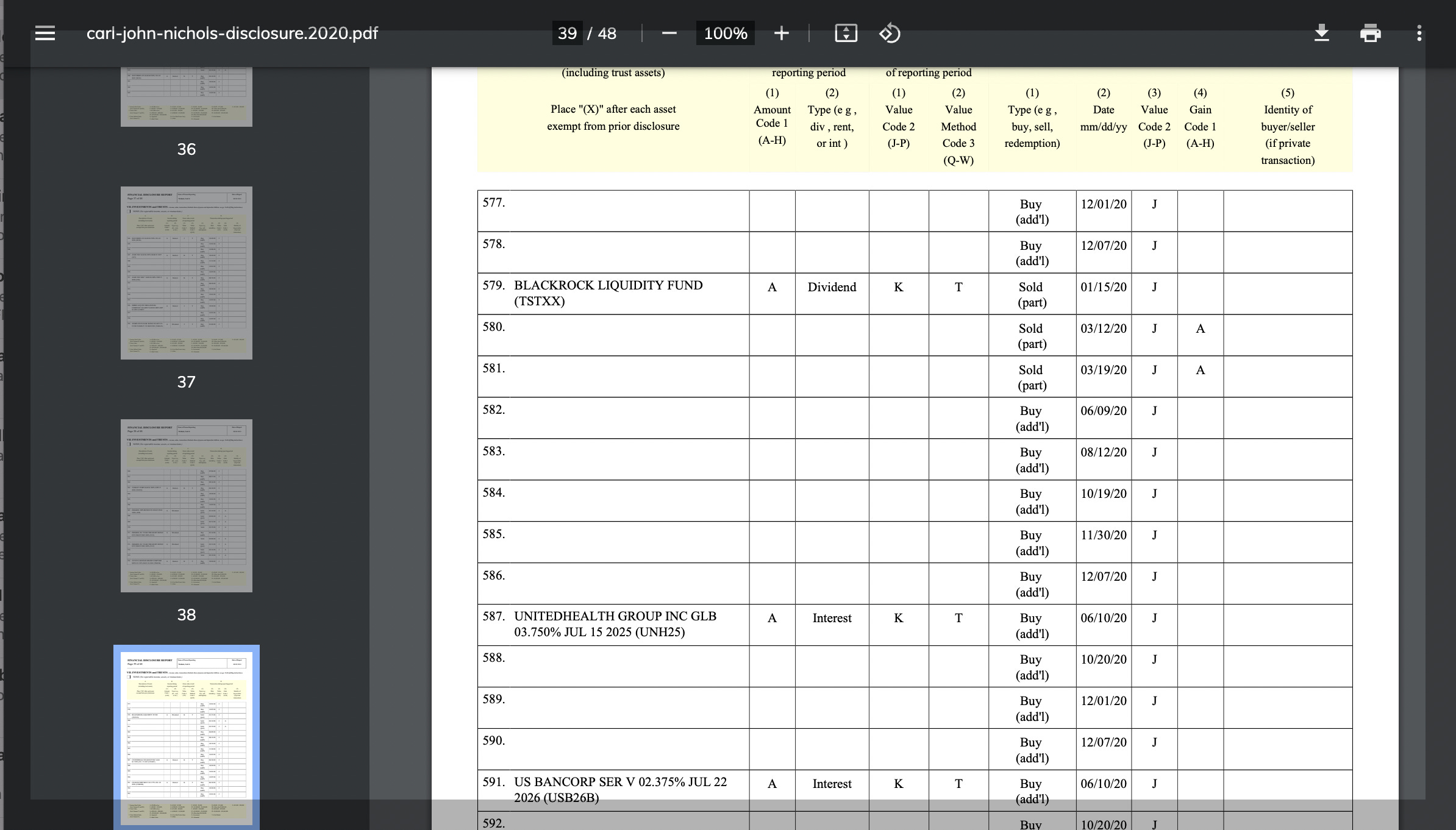Click the 100% zoom level field

(x=726, y=33)
